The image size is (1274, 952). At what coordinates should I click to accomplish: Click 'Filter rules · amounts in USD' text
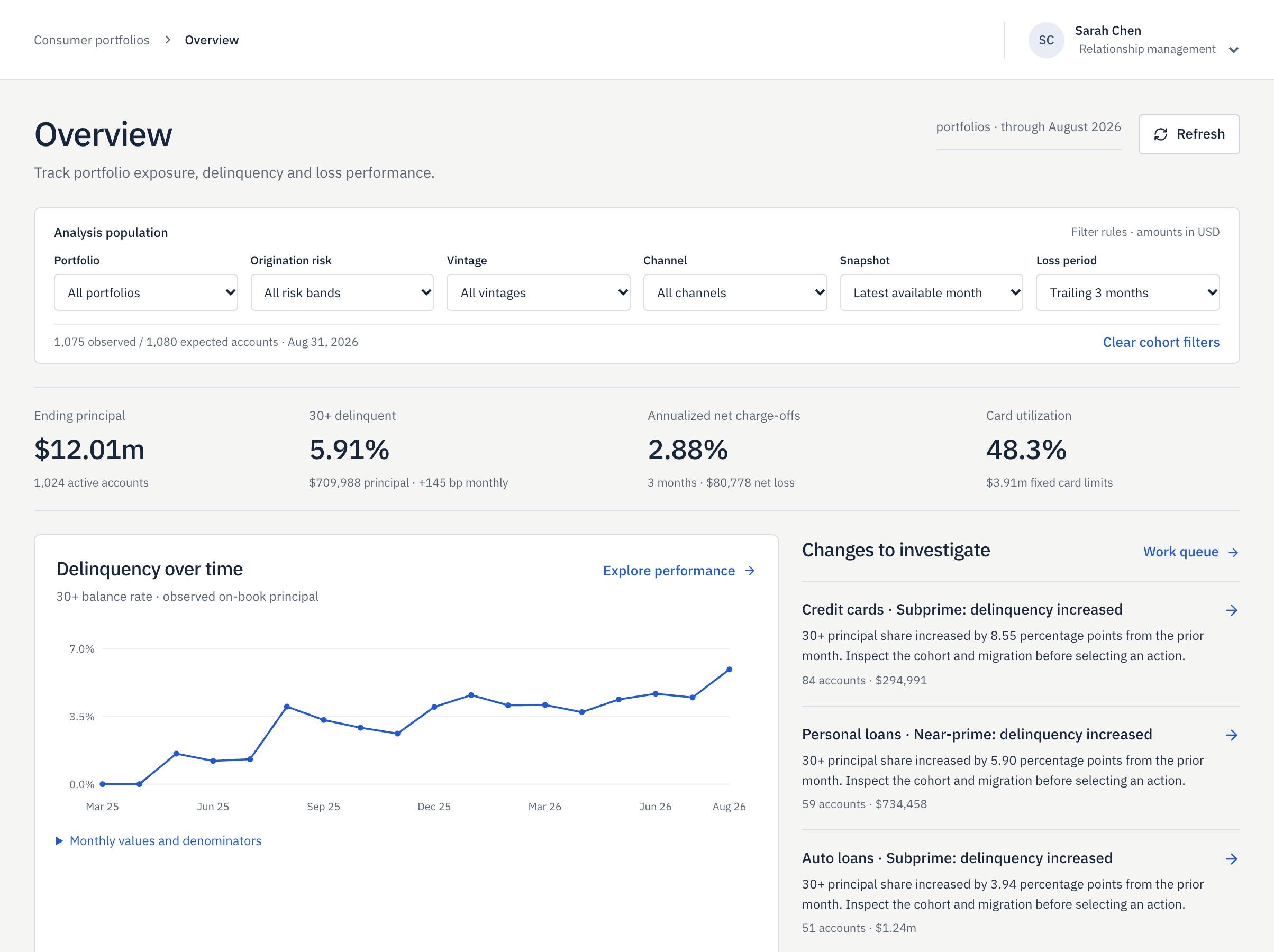coord(1145,232)
